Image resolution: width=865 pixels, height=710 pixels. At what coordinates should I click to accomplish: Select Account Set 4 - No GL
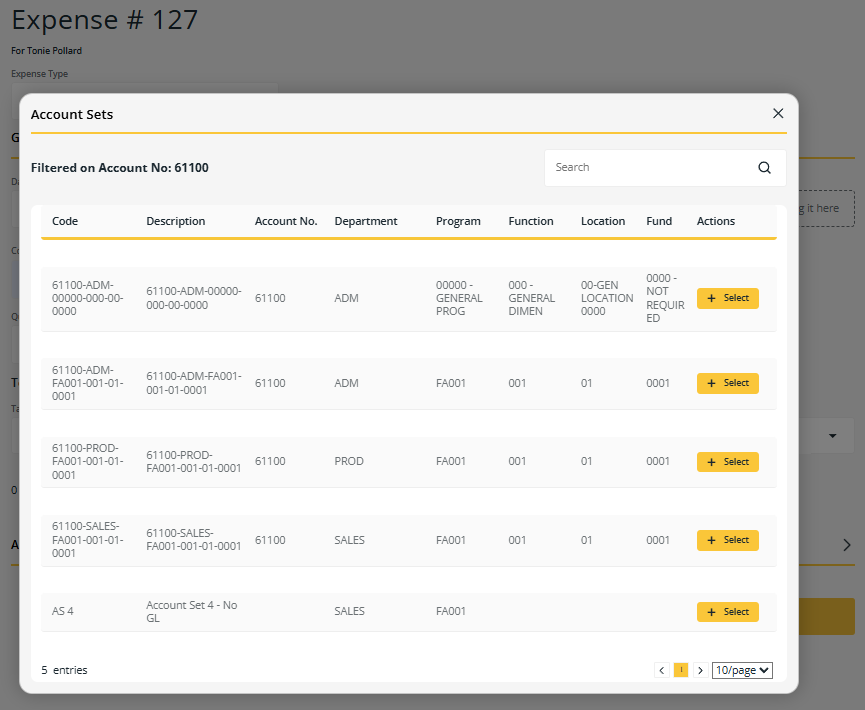(727, 611)
